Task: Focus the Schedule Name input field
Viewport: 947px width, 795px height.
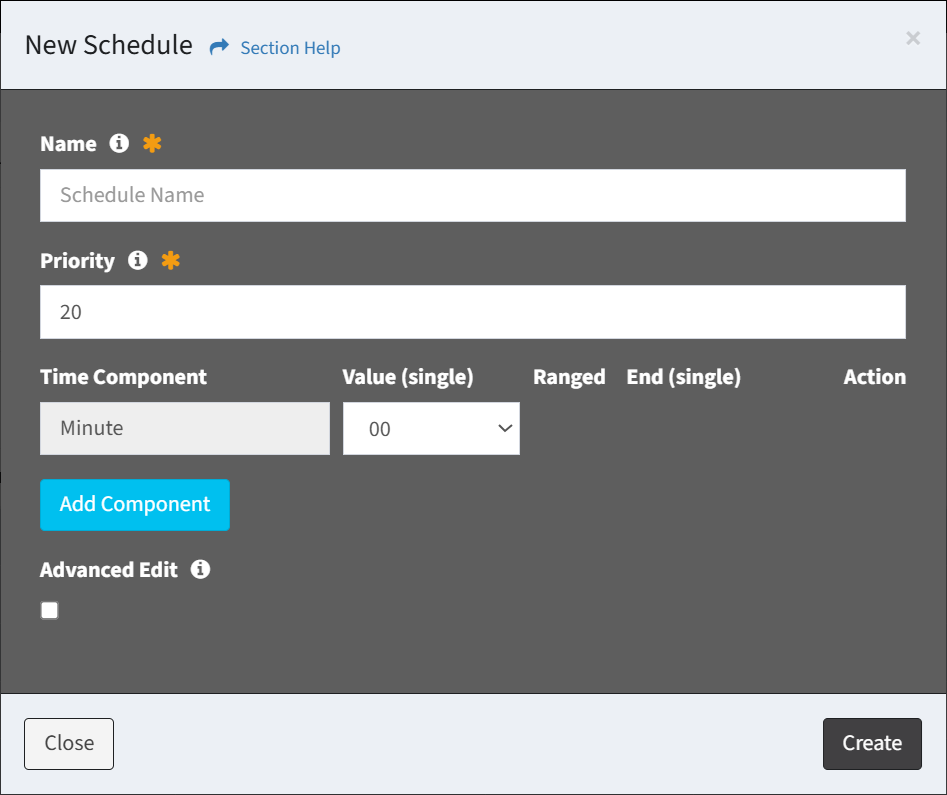Action: click(x=472, y=195)
